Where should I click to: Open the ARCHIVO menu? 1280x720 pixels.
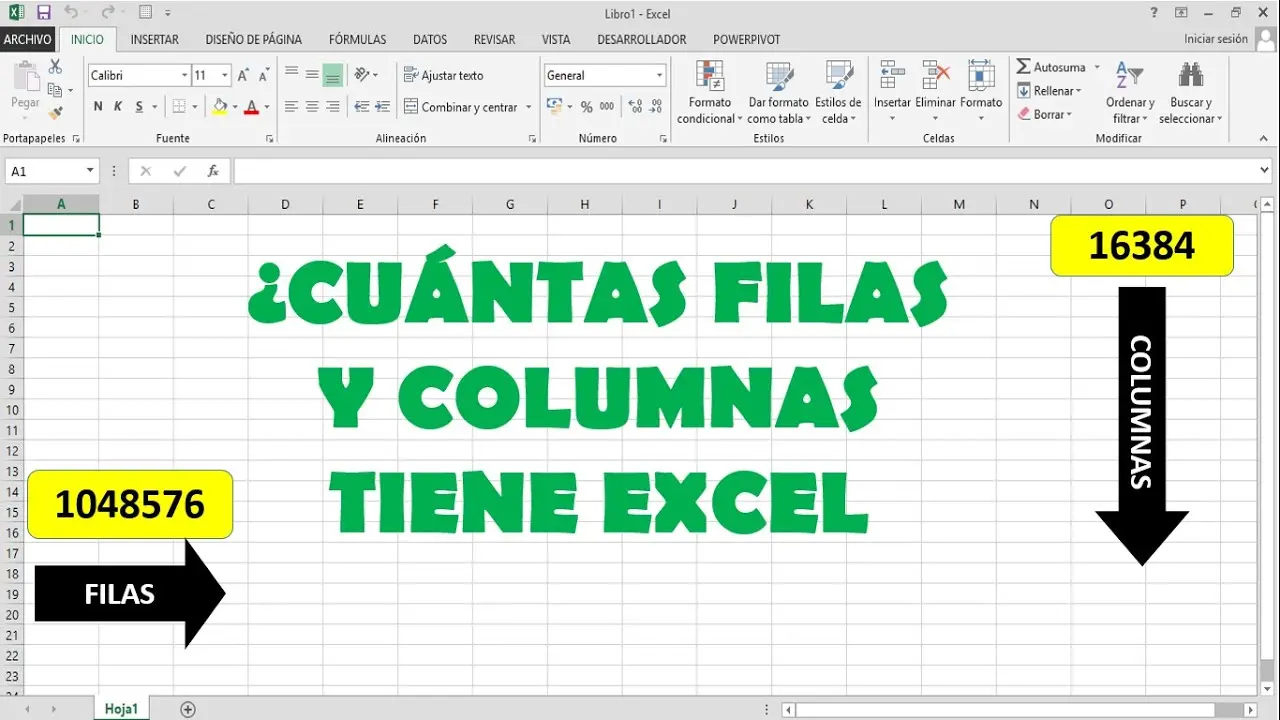point(28,40)
